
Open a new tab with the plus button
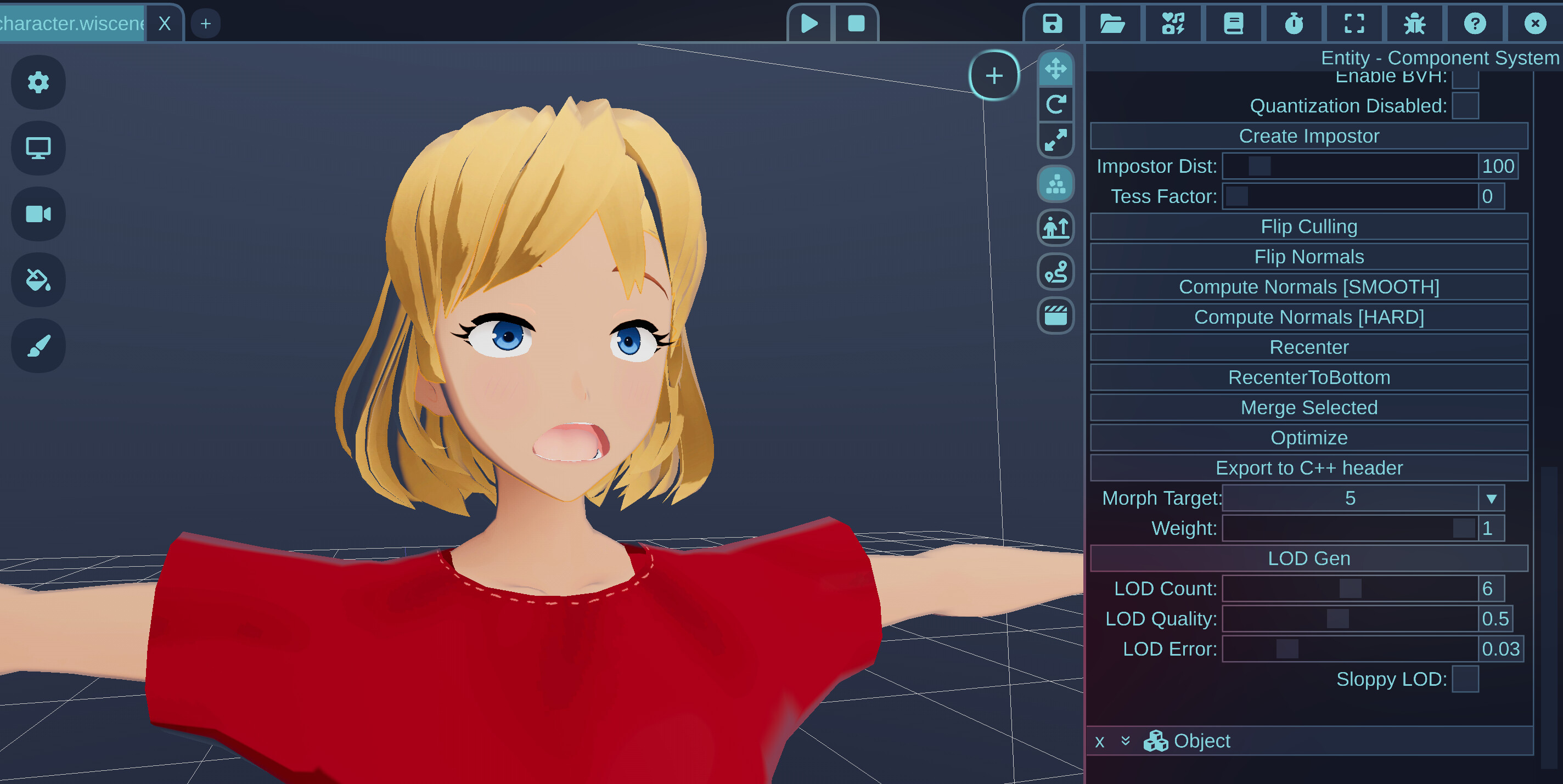click(205, 24)
